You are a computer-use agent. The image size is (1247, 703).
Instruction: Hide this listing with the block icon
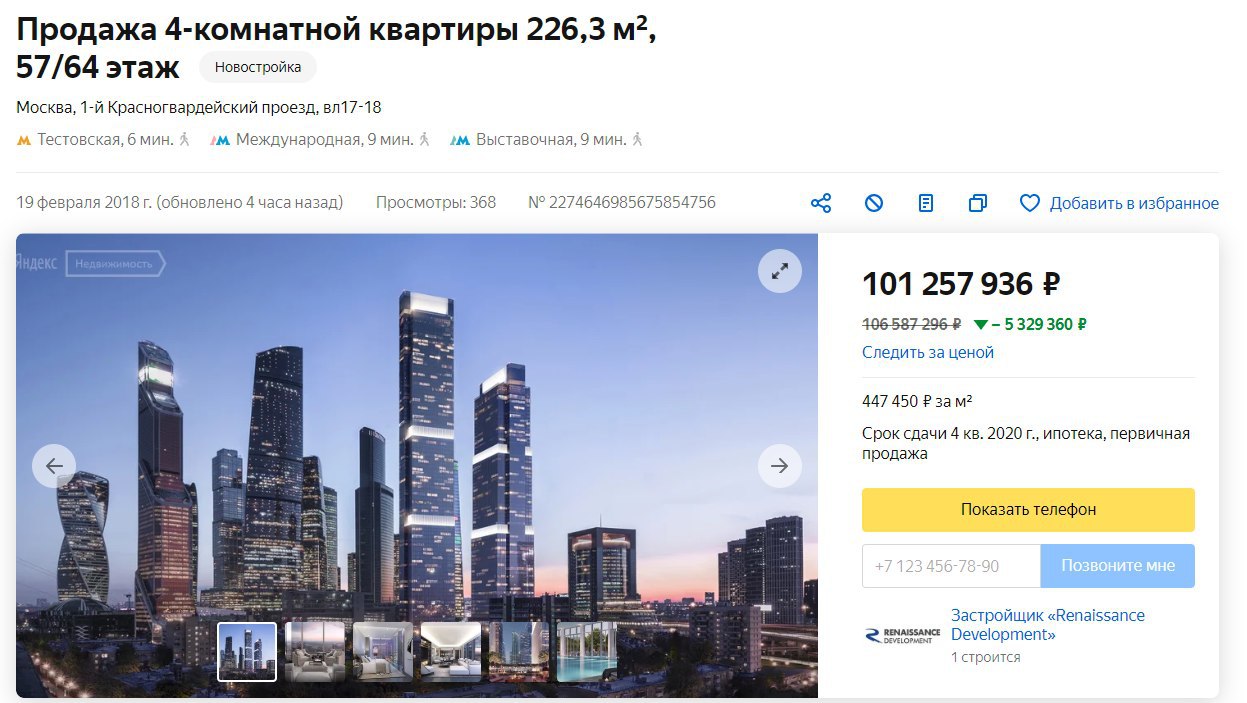click(874, 203)
